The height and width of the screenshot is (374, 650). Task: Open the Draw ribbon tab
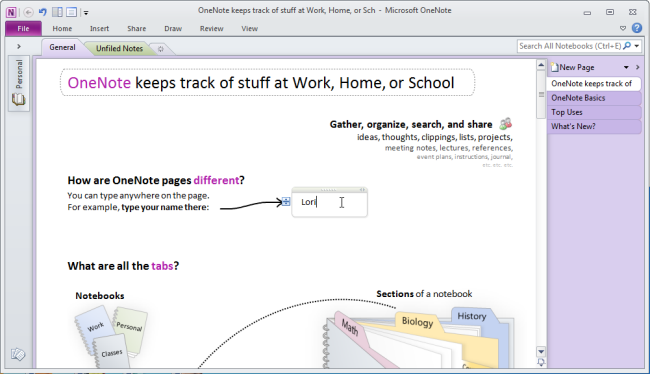tap(173, 29)
